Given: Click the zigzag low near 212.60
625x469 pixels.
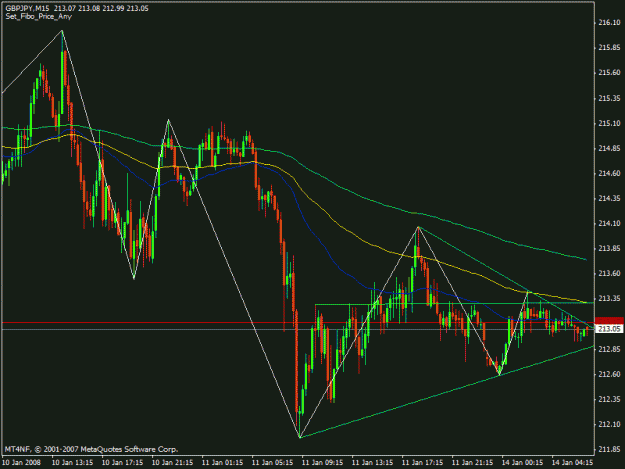Looking at the screenshot, I should click(x=499, y=374).
